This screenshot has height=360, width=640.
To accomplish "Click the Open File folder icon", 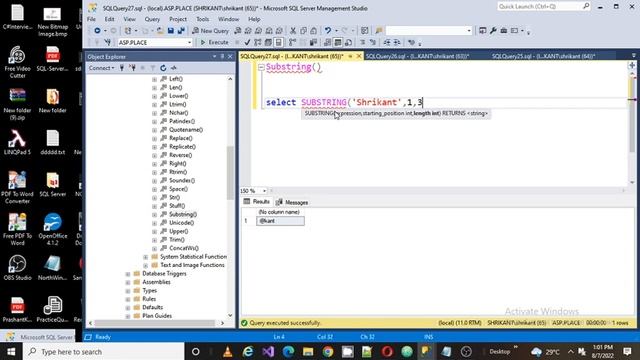I will tap(160, 31).
